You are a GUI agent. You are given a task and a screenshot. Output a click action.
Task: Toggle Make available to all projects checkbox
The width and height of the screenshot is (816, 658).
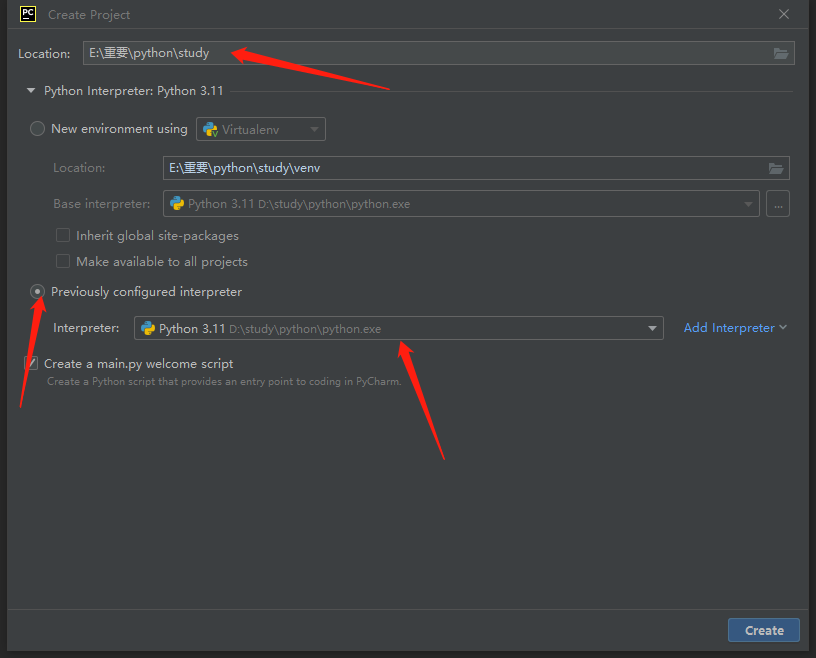(63, 261)
